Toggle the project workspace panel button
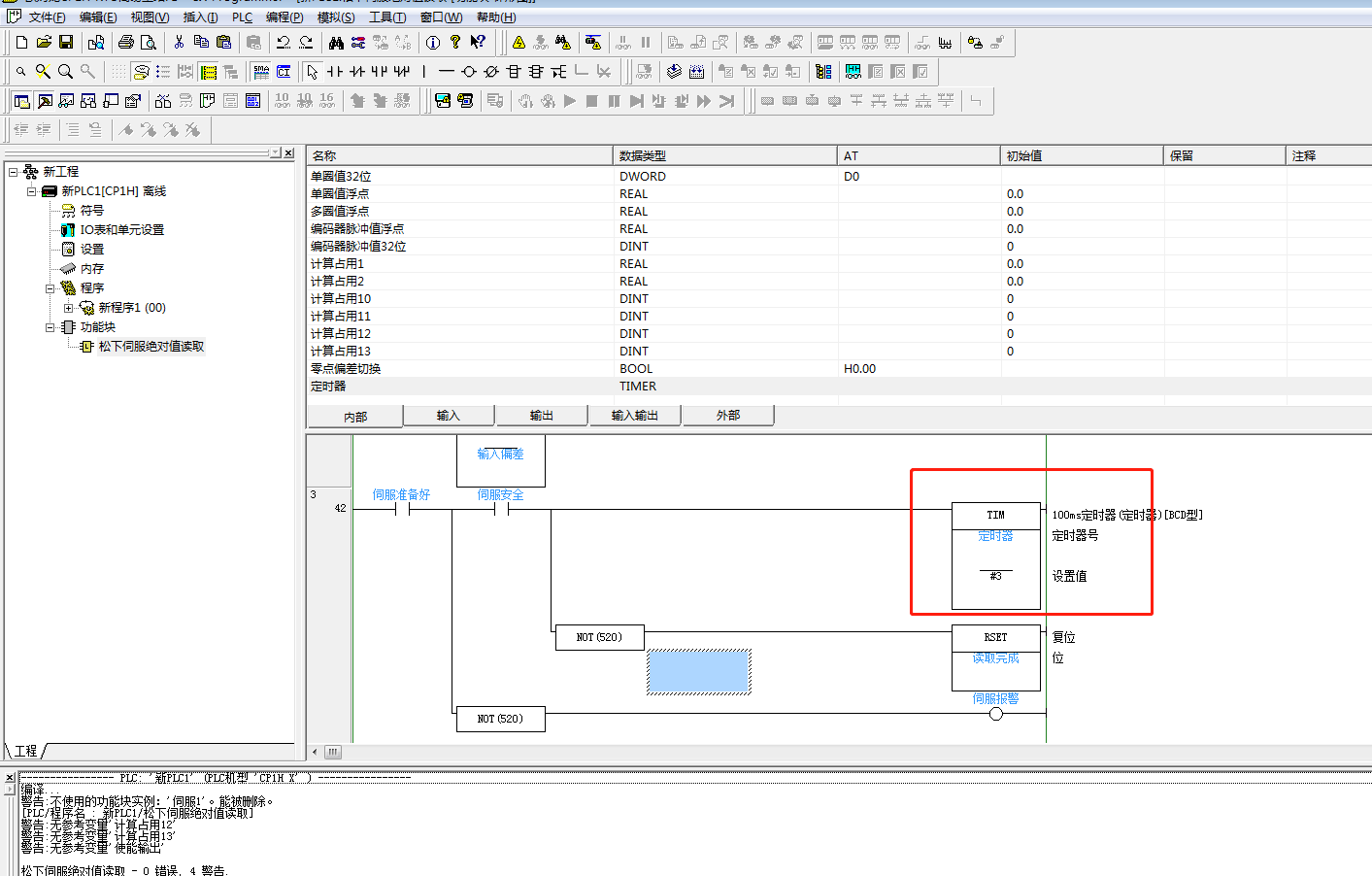 tap(22, 101)
